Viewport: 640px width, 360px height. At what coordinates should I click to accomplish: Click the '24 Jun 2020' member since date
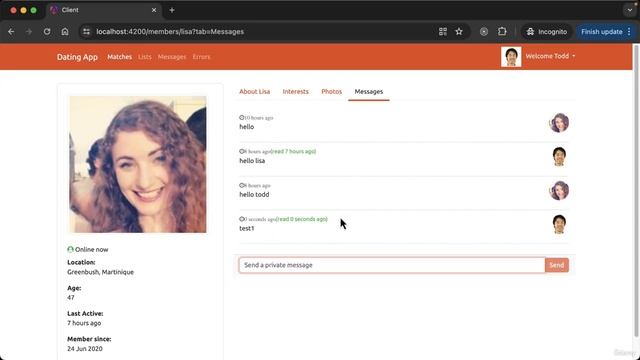click(85, 349)
